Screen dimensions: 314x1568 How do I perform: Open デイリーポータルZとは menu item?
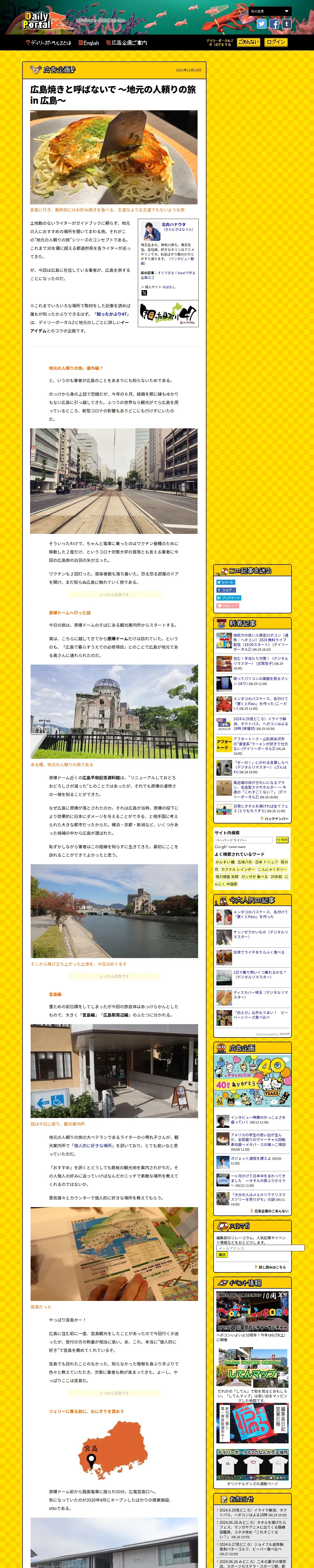pyautogui.click(x=48, y=43)
